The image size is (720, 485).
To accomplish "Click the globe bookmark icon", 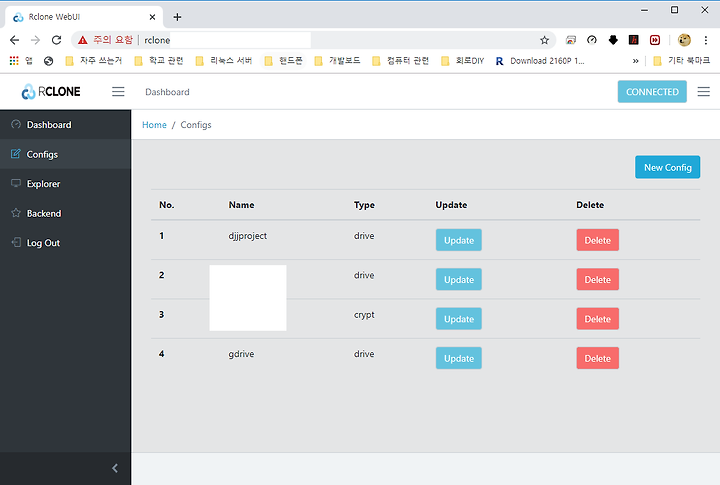I will pyautogui.click(x=49, y=61).
